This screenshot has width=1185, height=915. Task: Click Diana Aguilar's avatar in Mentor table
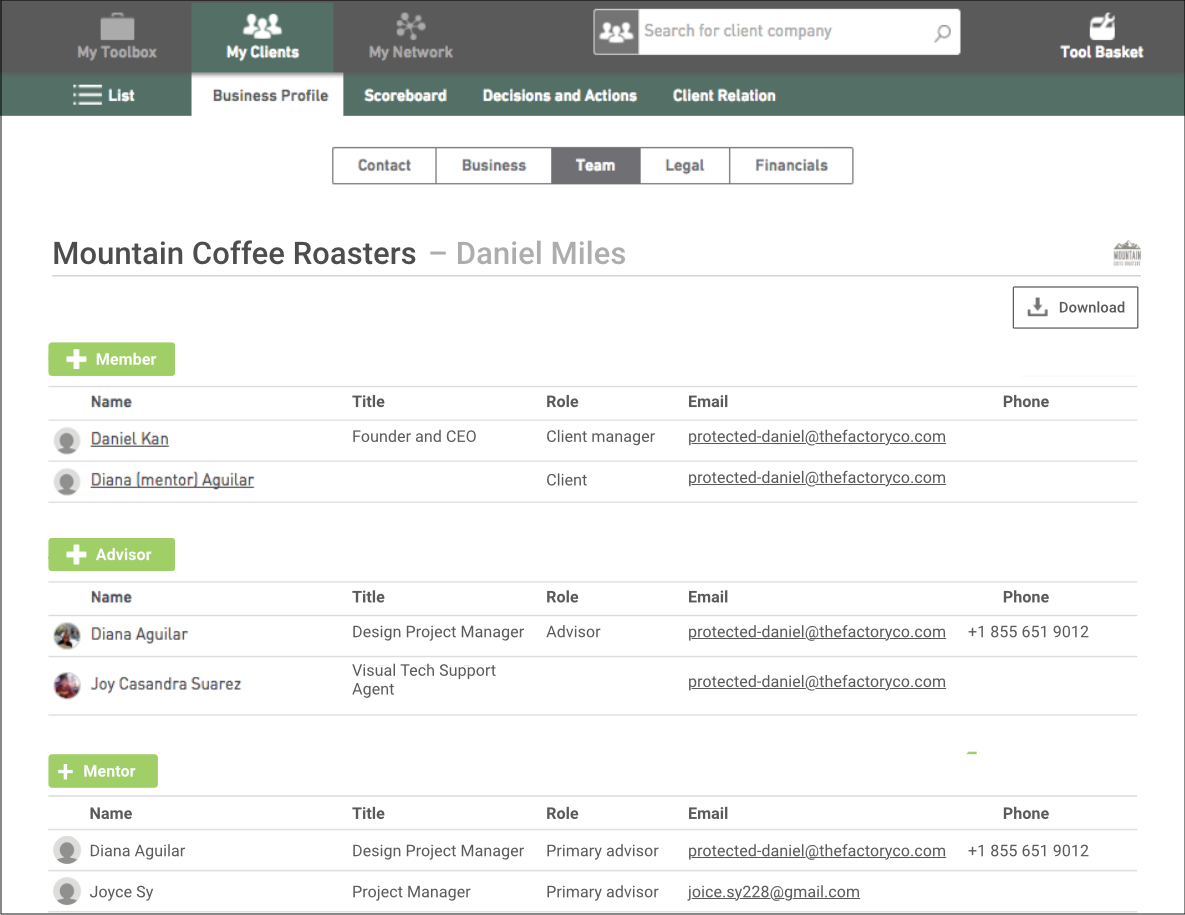pos(67,851)
